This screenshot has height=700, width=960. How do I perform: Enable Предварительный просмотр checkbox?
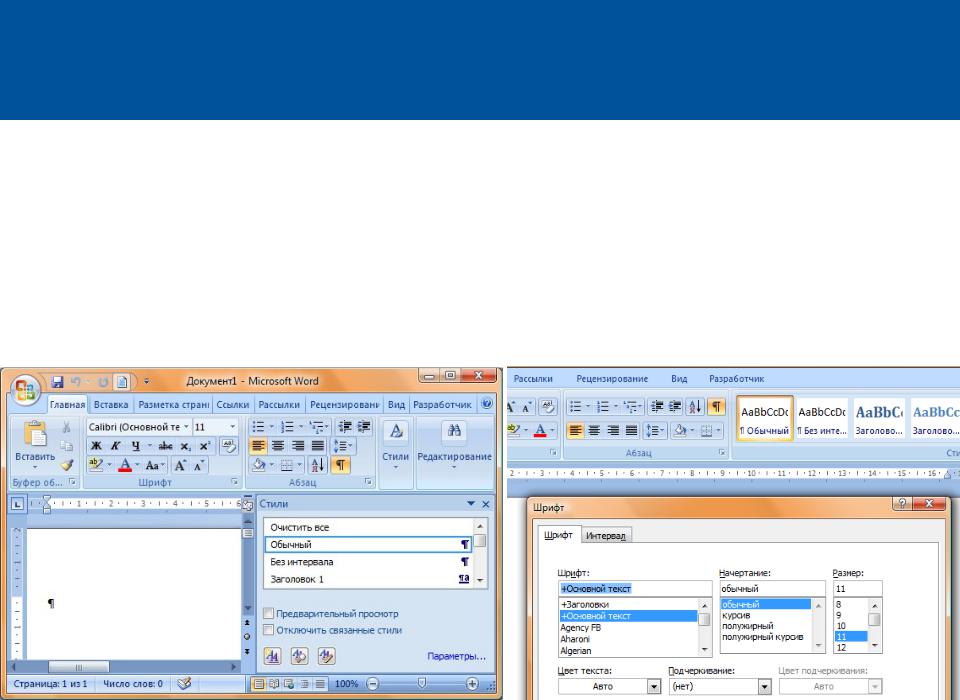(268, 613)
